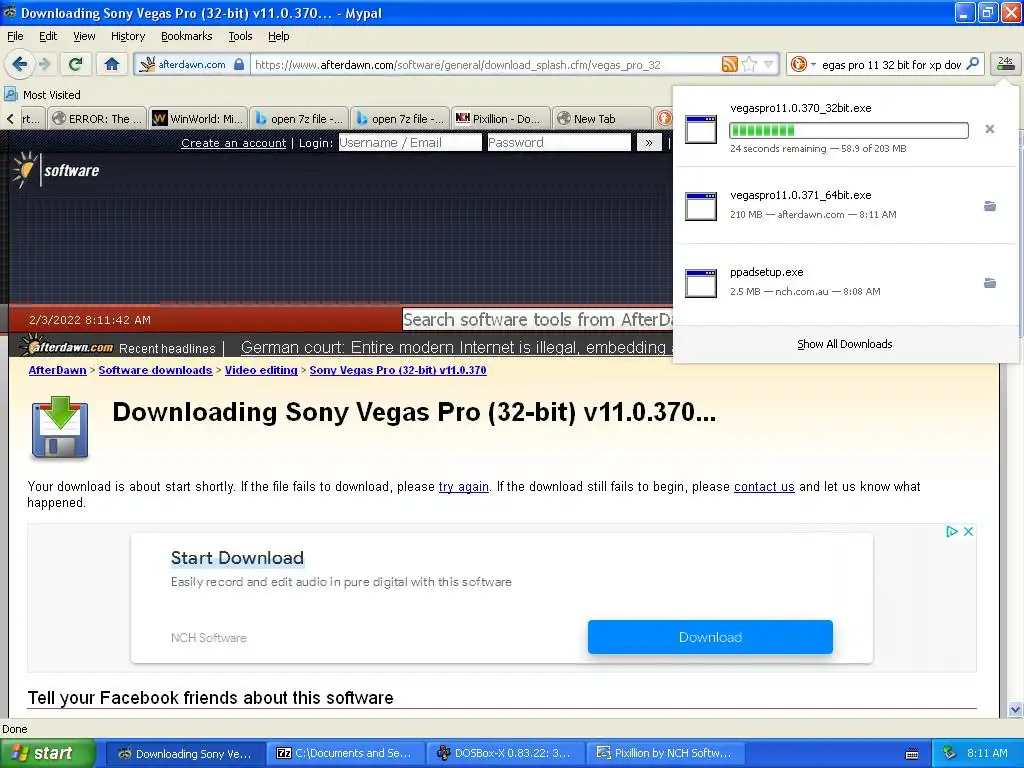Click the afterdawn.com headlines logo
Image resolution: width=1024 pixels, height=768 pixels.
pos(67,346)
